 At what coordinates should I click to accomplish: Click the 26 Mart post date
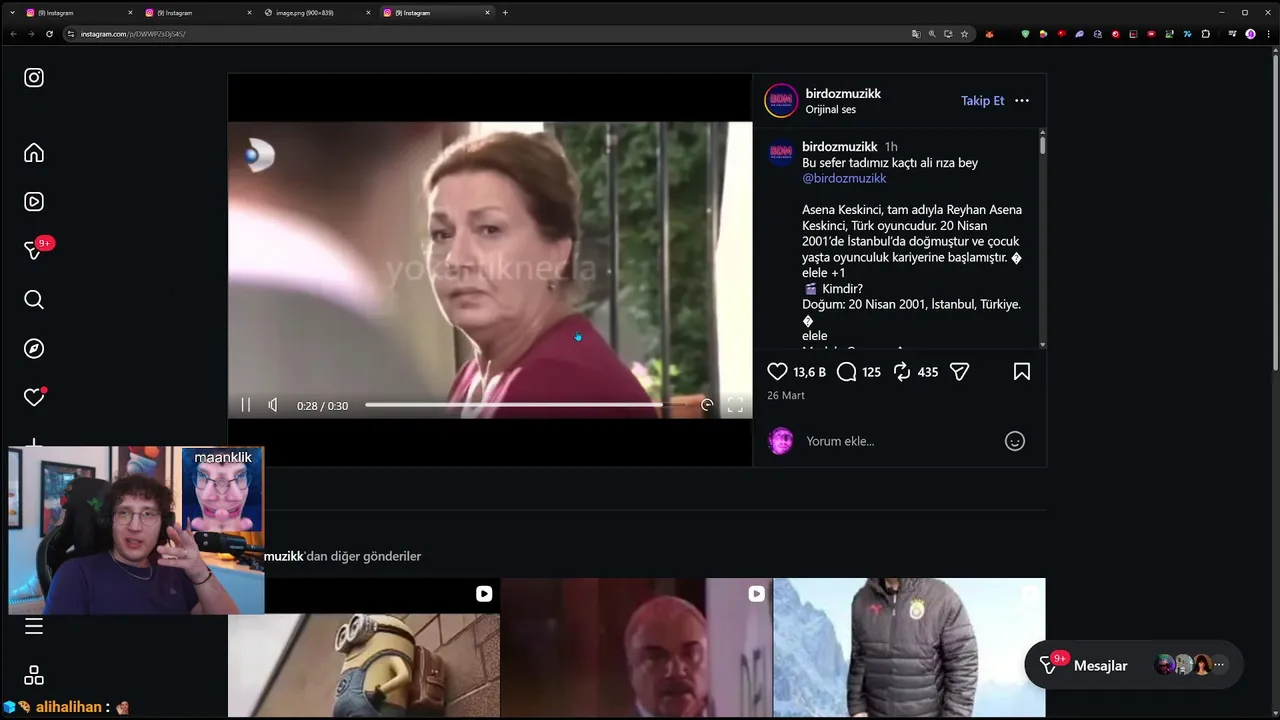786,396
